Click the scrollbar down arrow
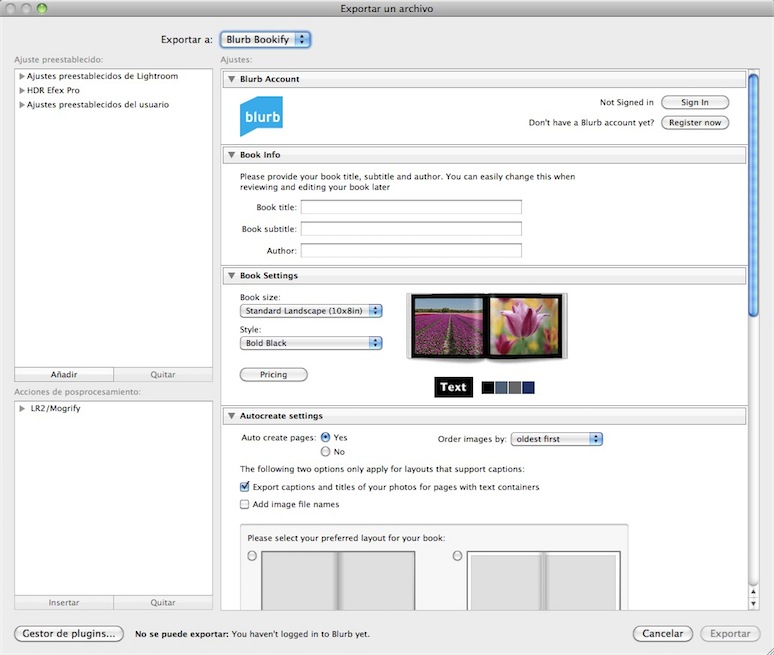 point(753,603)
